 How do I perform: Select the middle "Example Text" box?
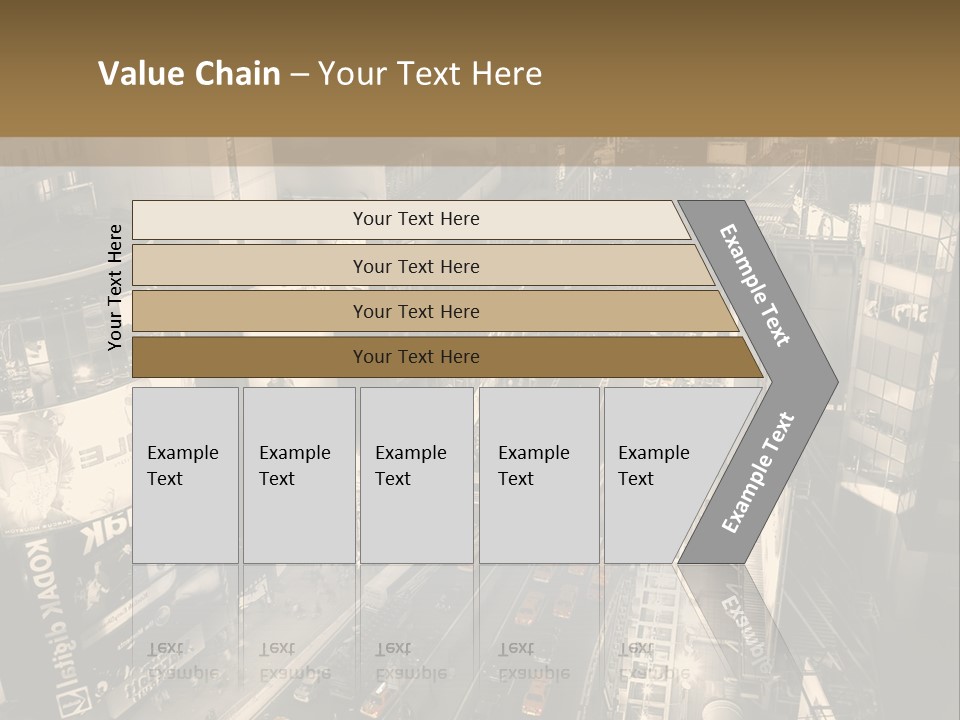[415, 475]
